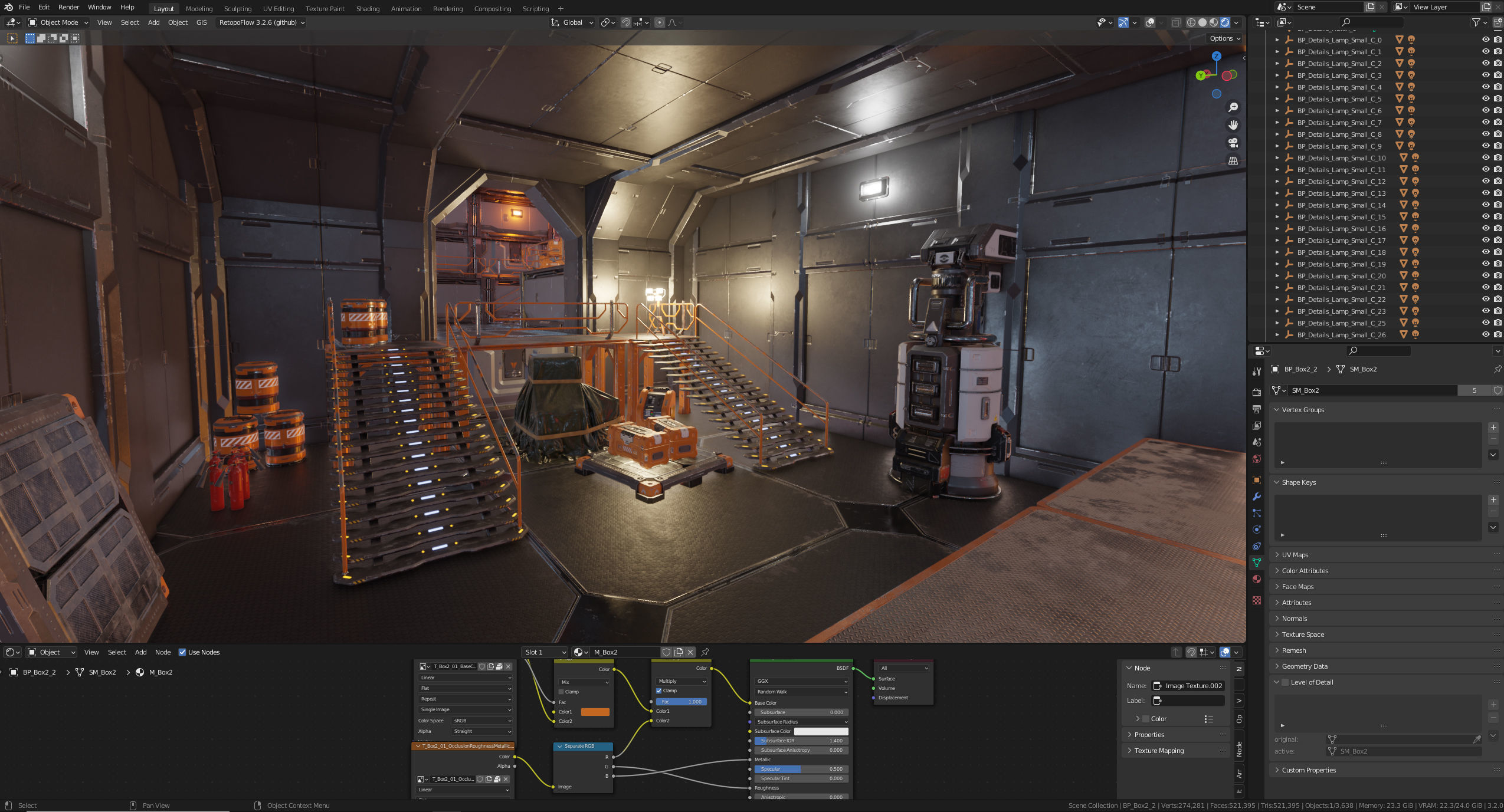Toggle snapping magnet in viewport header
This screenshot has width=1504, height=812.
point(626,22)
